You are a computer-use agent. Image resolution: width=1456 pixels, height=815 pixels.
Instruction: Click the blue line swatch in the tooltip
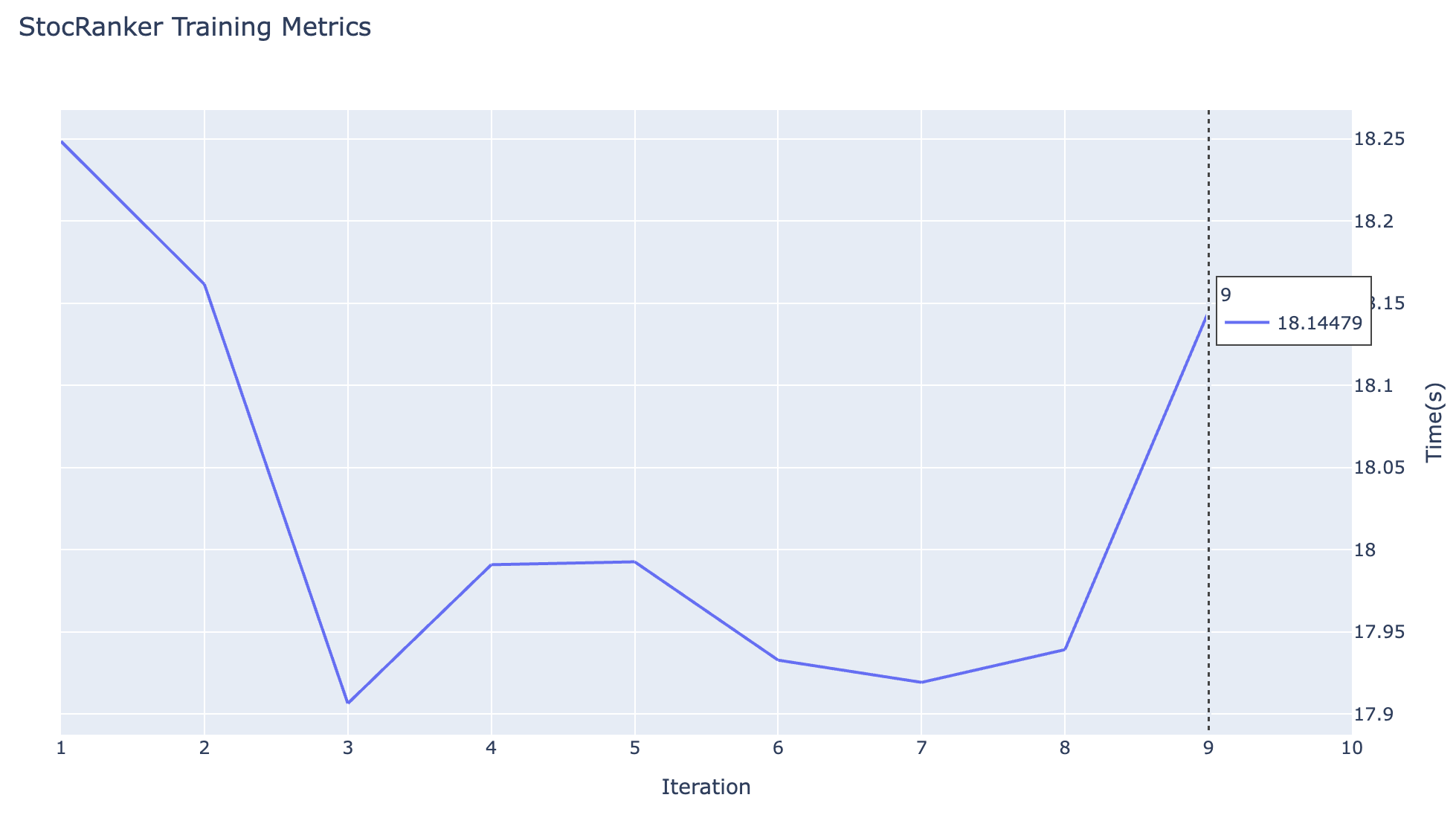click(x=1246, y=323)
